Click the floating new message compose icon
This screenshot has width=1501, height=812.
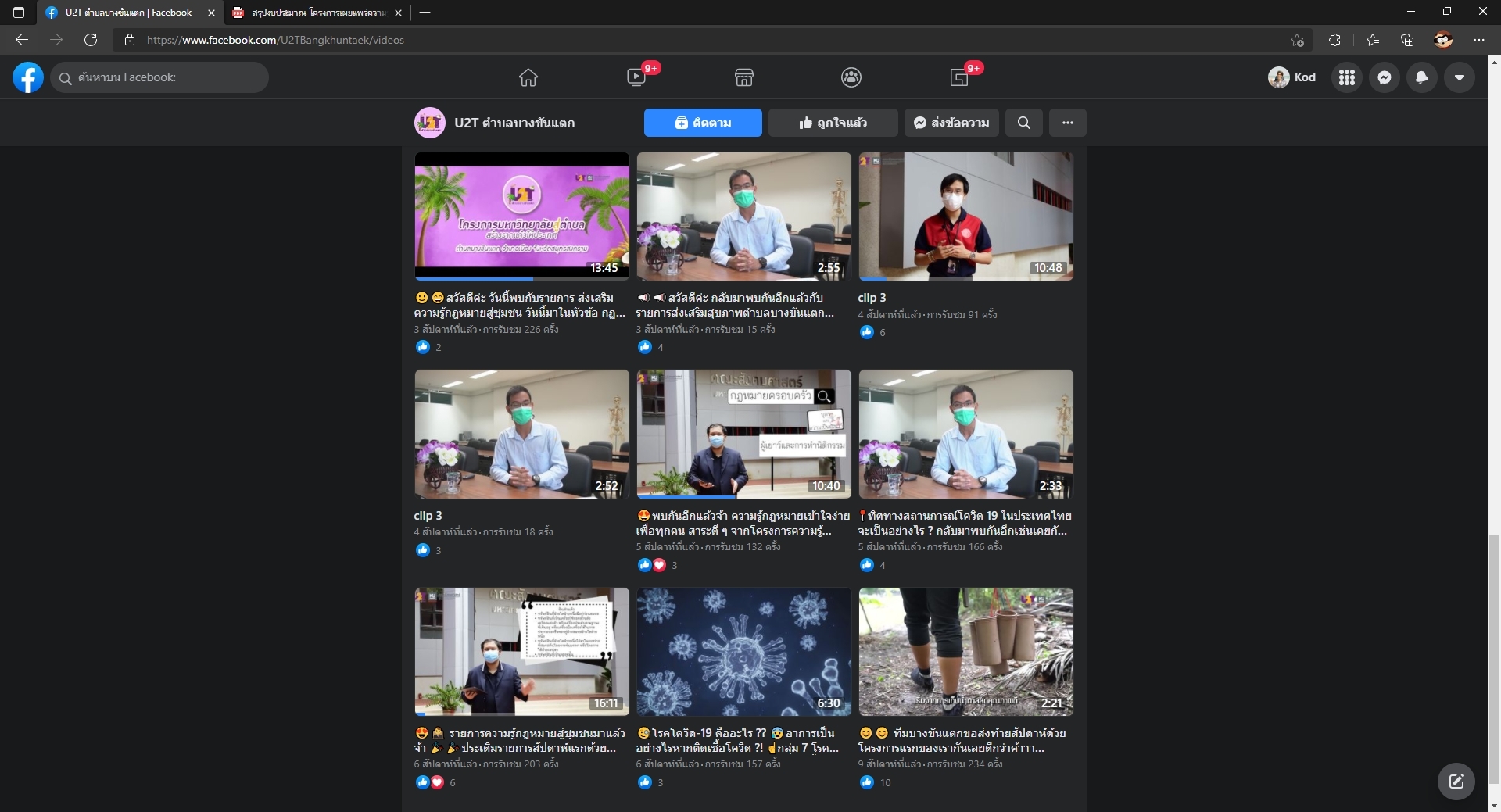[x=1456, y=781]
